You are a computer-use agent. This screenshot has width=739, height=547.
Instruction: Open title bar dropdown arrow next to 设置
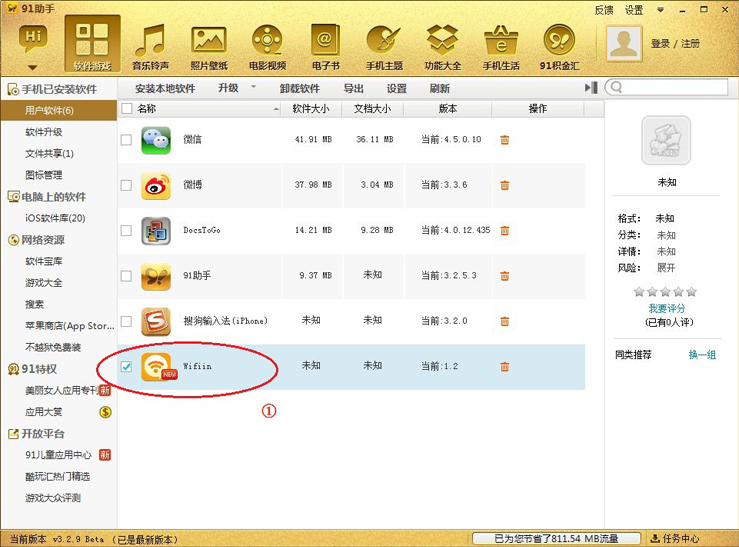coord(660,10)
